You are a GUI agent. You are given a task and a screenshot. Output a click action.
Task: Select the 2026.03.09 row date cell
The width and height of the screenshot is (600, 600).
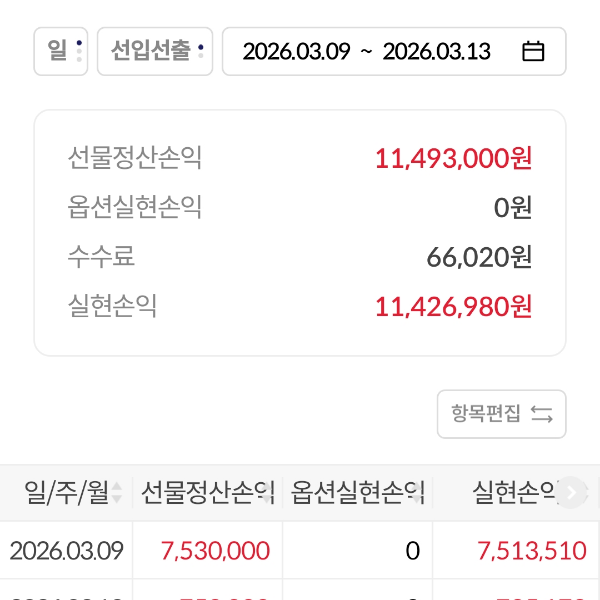tap(66, 550)
